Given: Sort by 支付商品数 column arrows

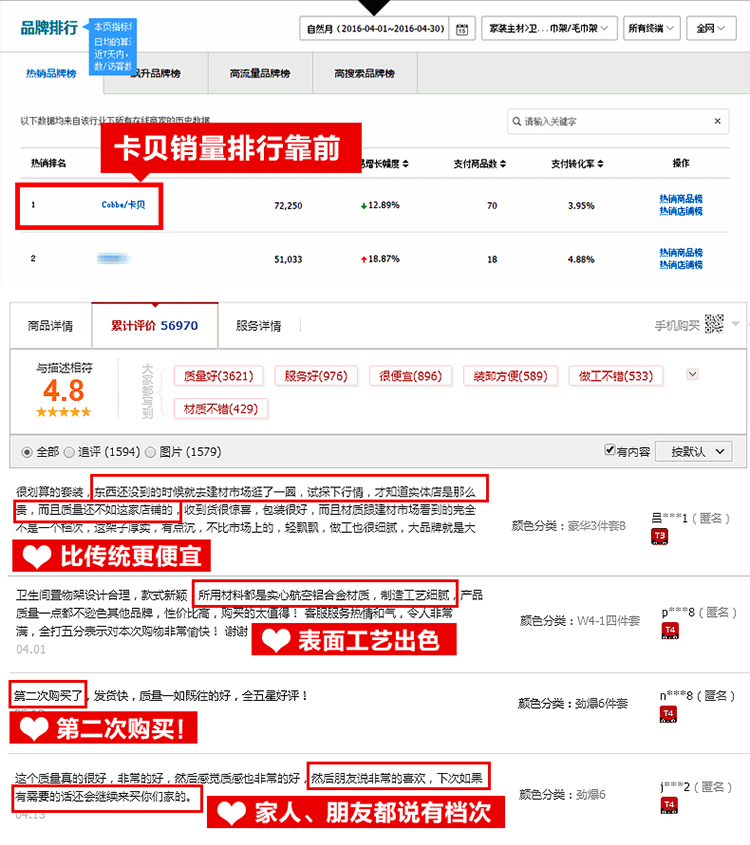Looking at the screenshot, I should click(x=503, y=163).
